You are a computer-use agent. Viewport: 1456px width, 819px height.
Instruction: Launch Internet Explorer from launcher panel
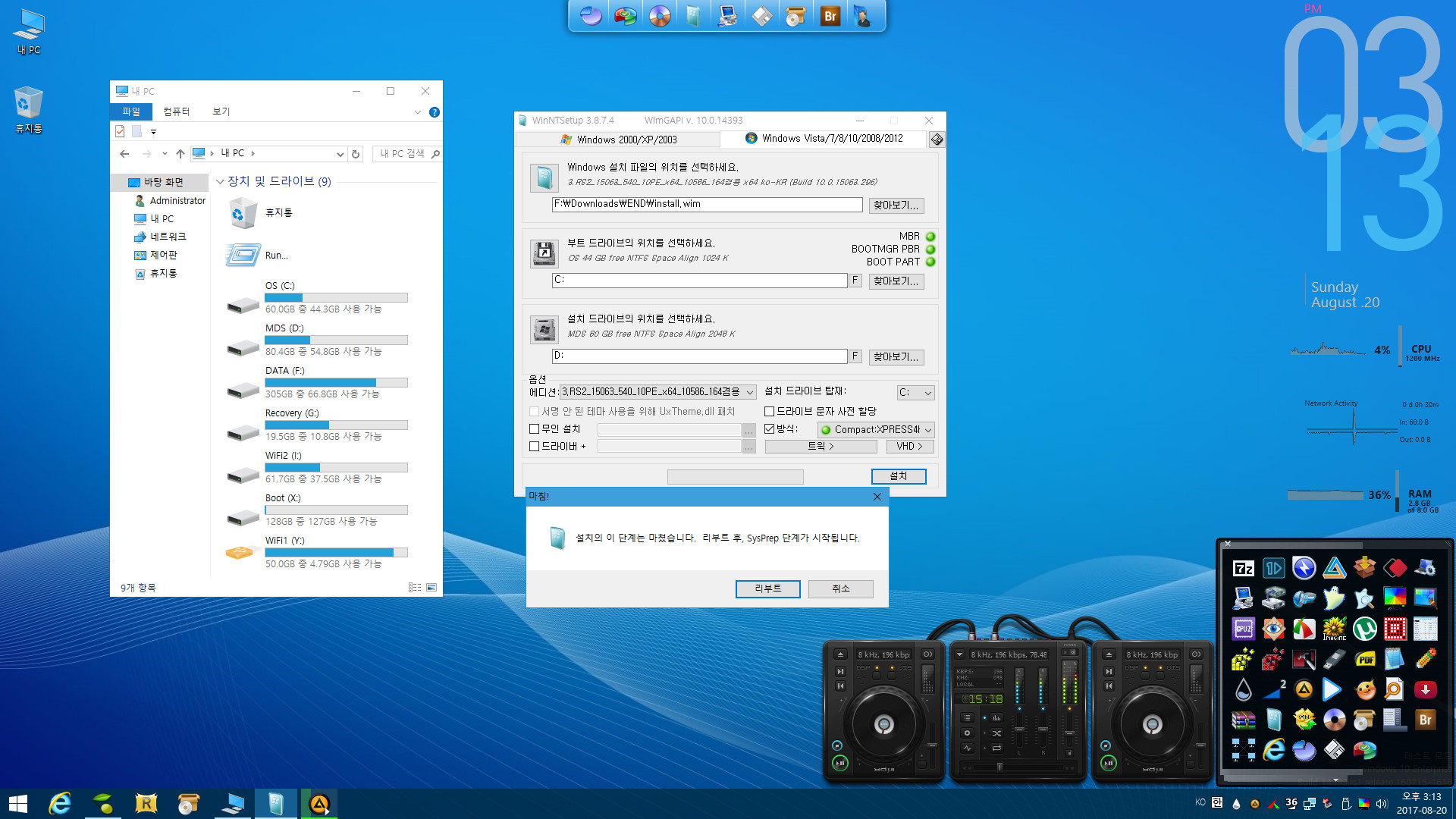click(1273, 750)
